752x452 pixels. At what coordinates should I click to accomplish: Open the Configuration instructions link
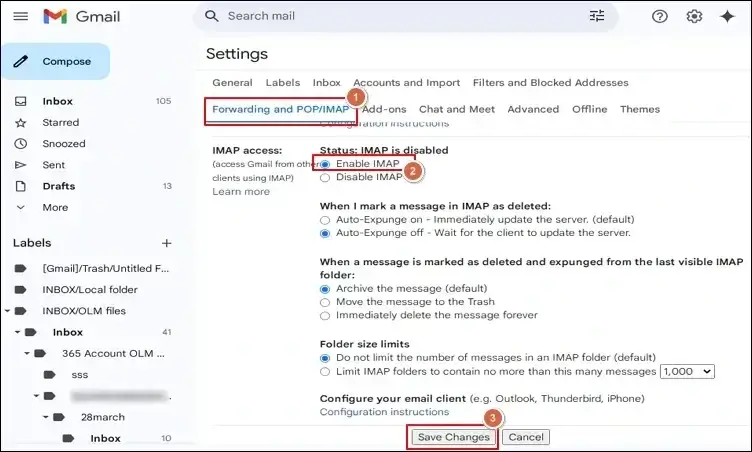click(x=384, y=412)
